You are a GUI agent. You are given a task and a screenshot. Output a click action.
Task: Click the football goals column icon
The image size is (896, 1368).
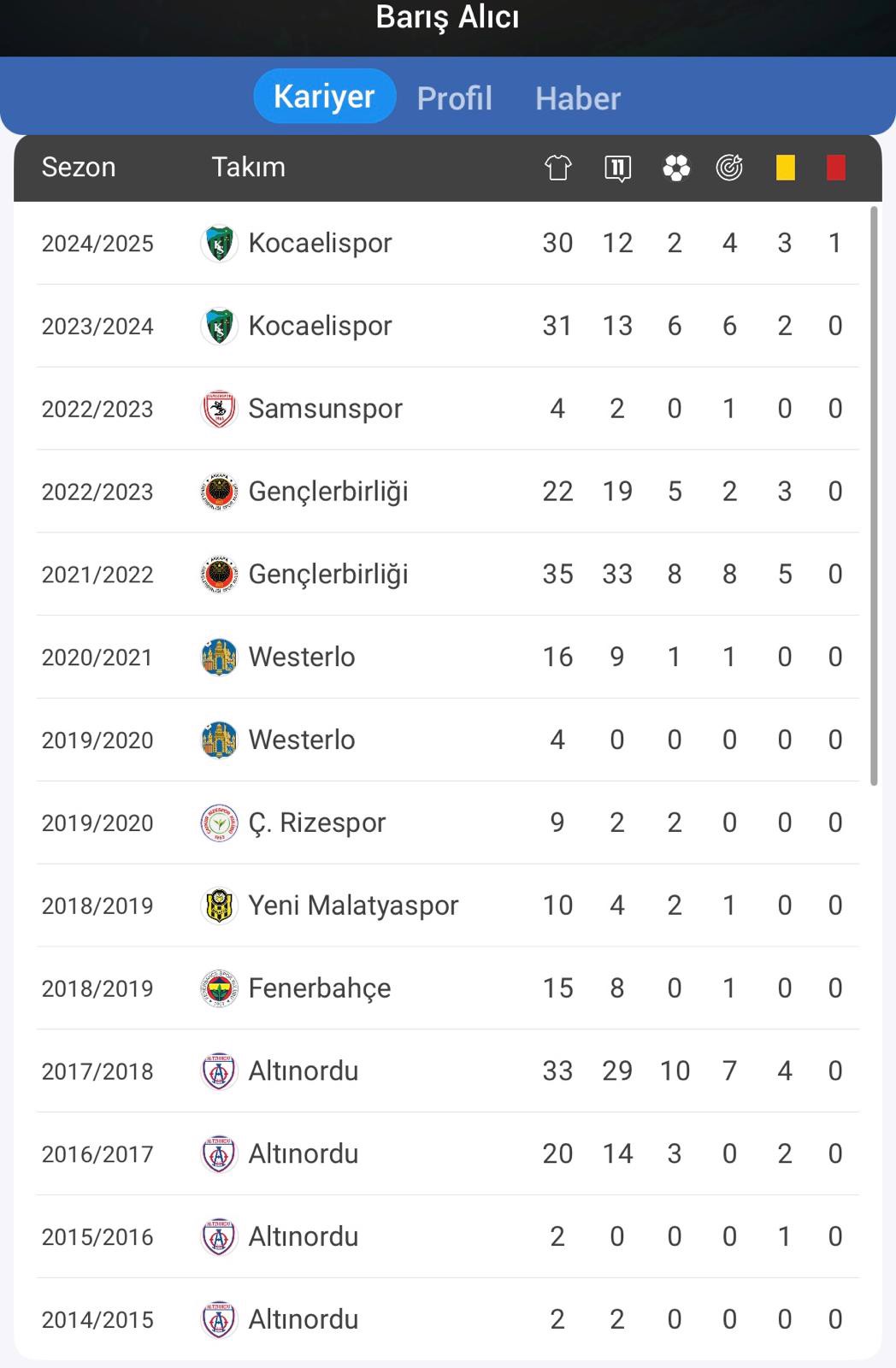[675, 168]
